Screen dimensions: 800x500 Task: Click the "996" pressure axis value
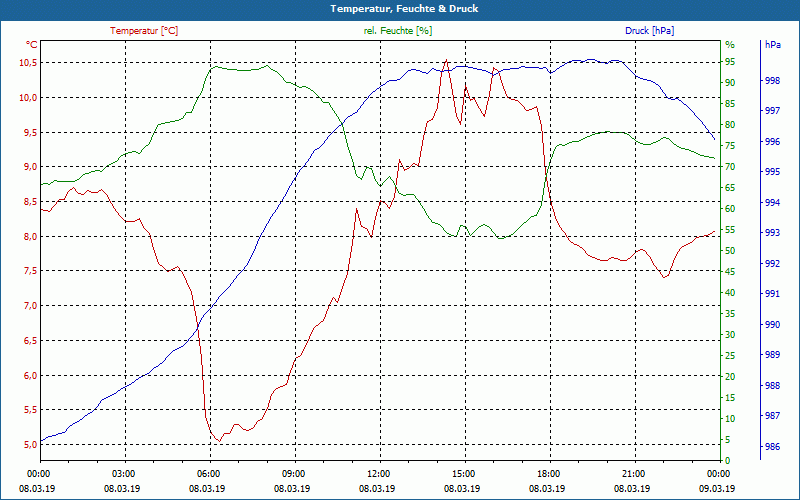click(773, 141)
